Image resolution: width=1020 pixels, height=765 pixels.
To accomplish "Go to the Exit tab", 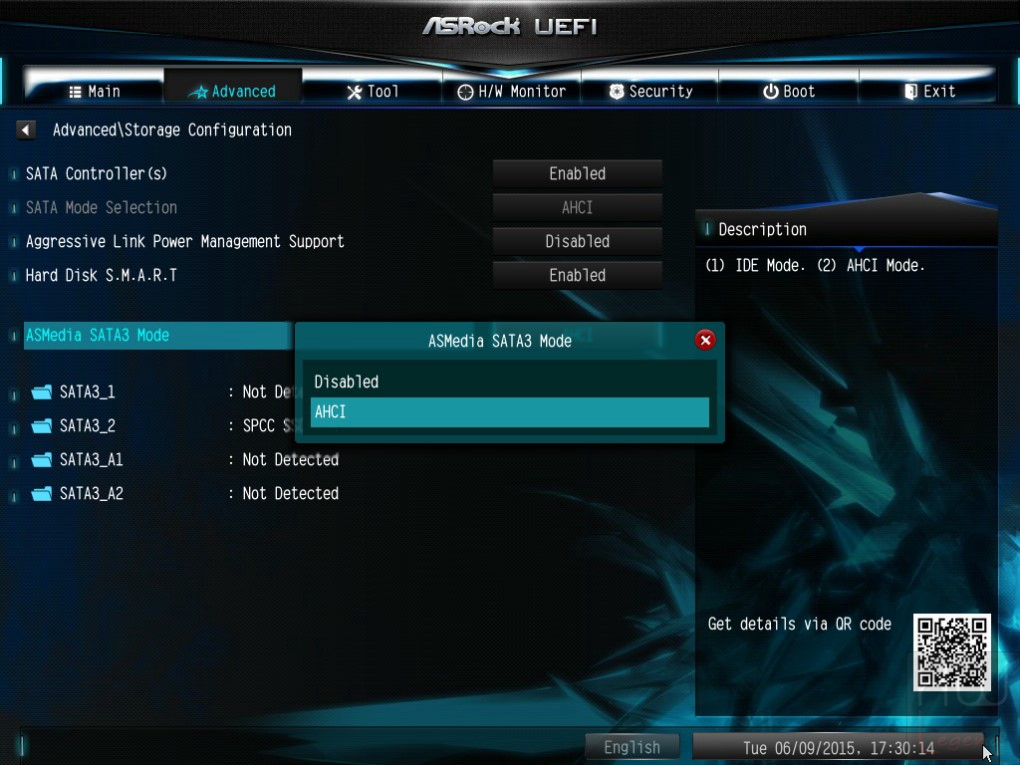I will [x=930, y=91].
